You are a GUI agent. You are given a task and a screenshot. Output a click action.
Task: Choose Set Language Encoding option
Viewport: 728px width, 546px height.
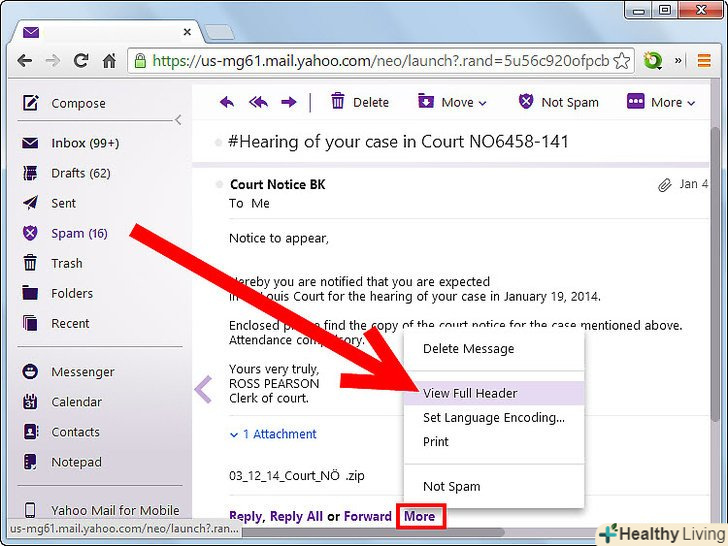pos(493,417)
